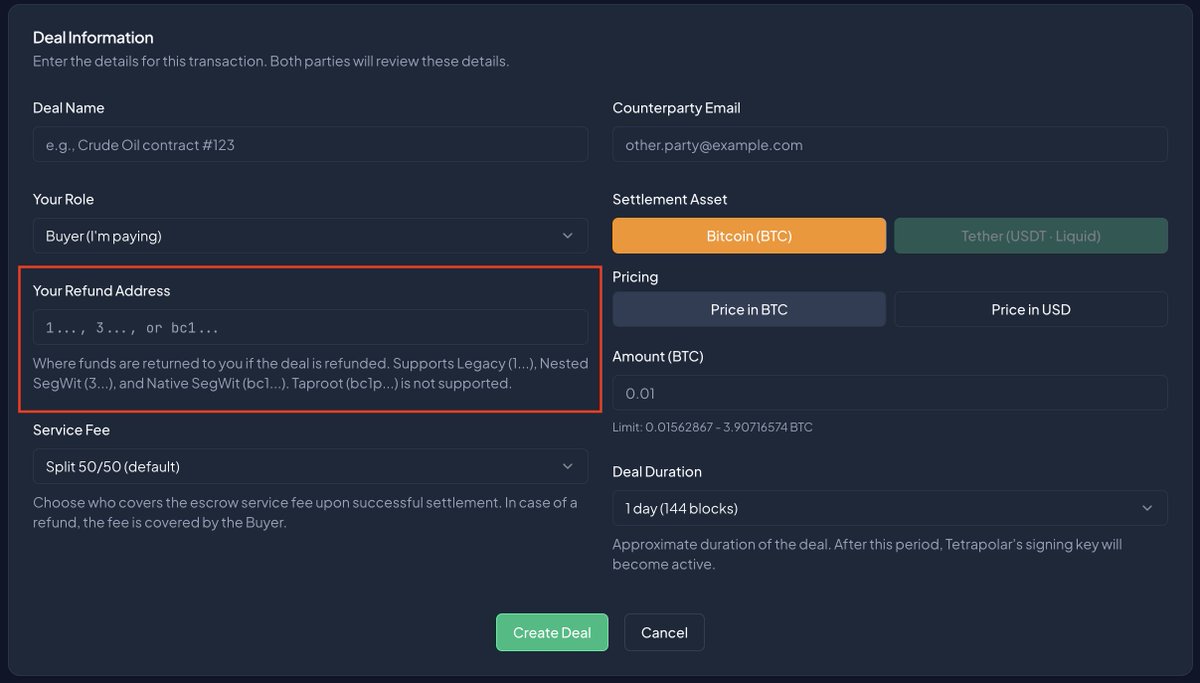Click the Create Deal button
The image size is (1200, 683).
click(x=552, y=632)
